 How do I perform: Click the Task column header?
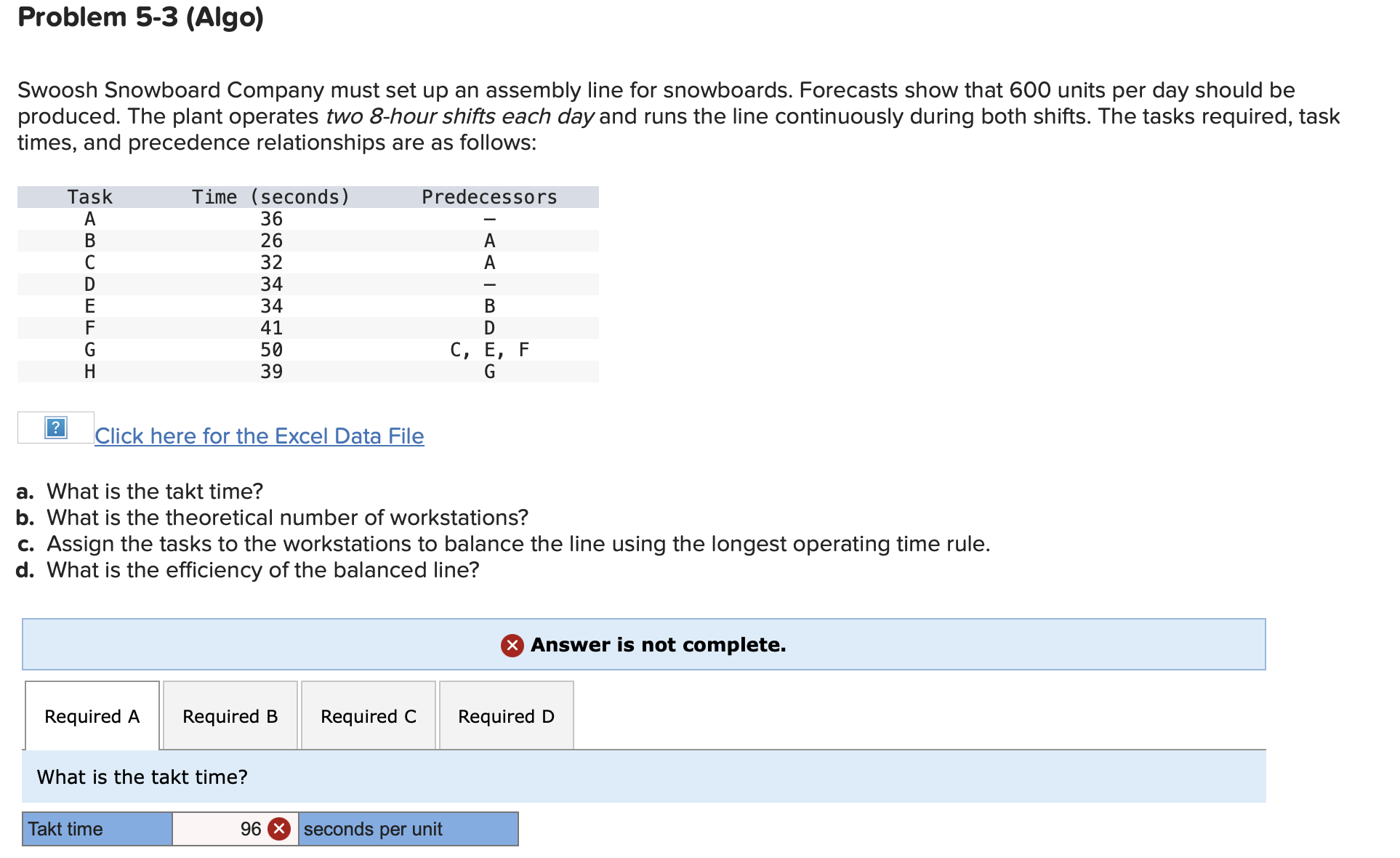pos(89,196)
